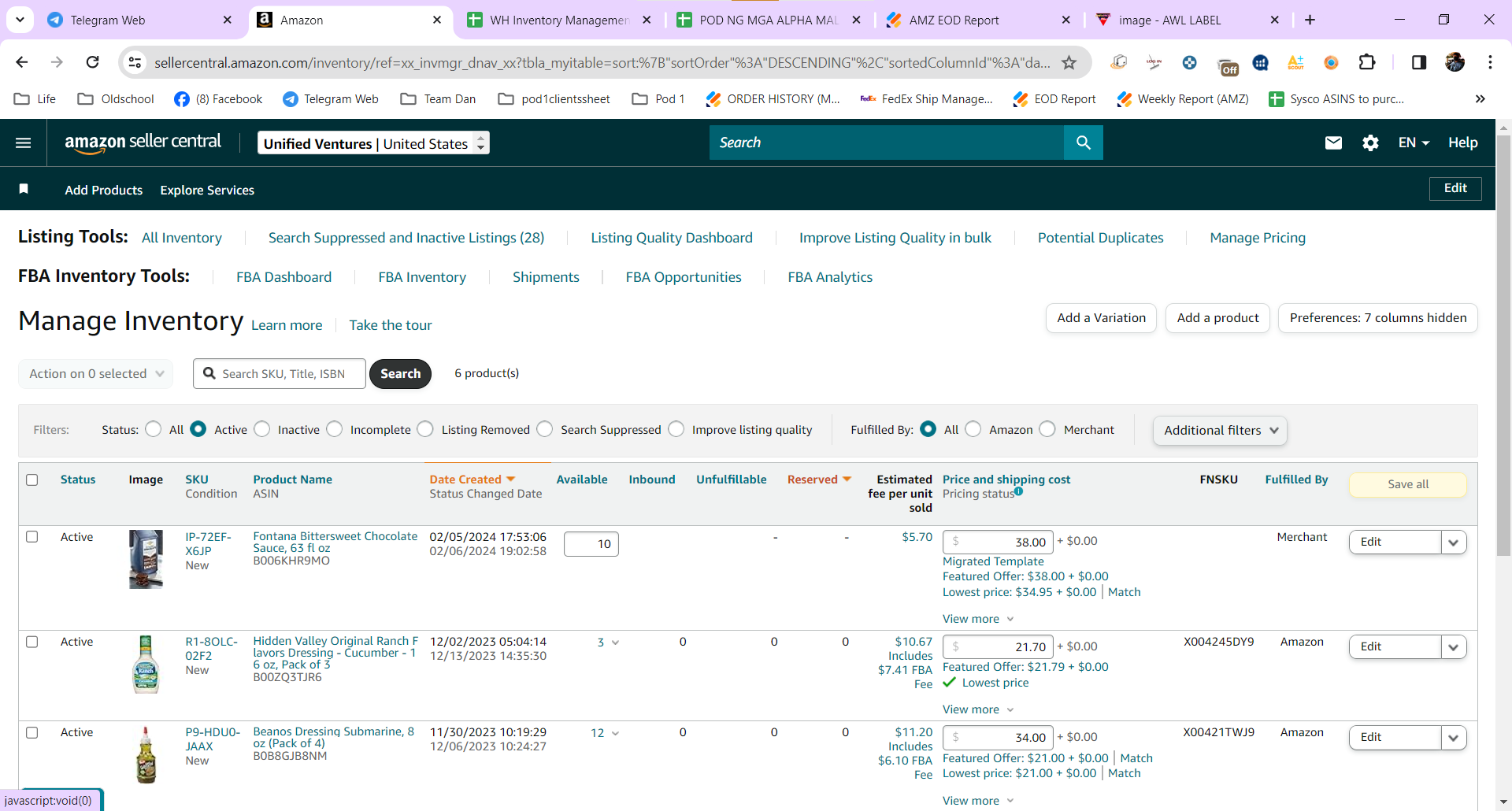
Task: Open the settings gear in Seller Central
Action: tap(1370, 143)
